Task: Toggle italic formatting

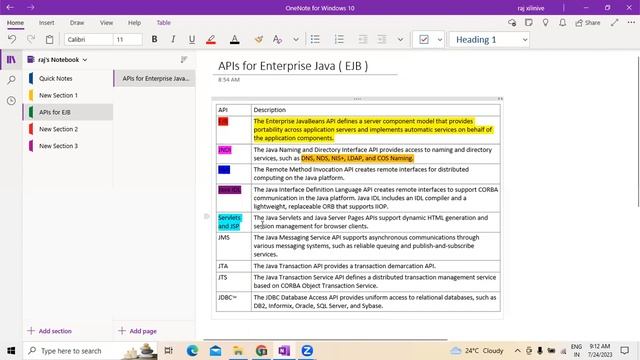Action: [173, 39]
